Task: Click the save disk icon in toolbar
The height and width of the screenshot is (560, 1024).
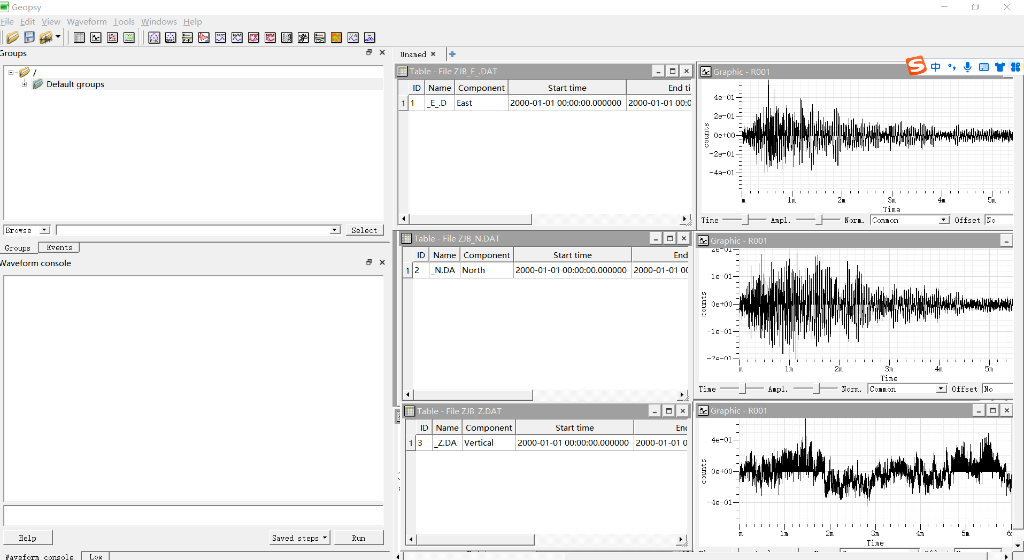Action: (x=29, y=38)
